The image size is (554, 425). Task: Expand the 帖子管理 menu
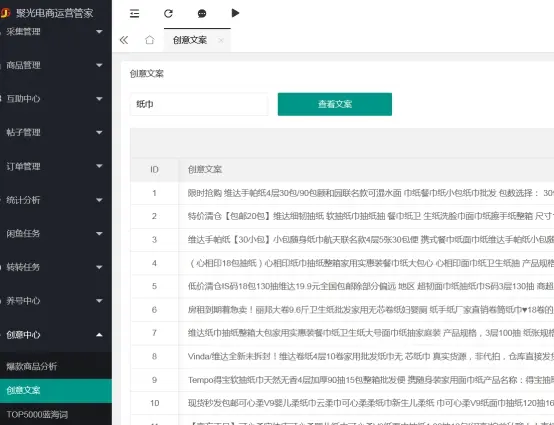[56, 132]
